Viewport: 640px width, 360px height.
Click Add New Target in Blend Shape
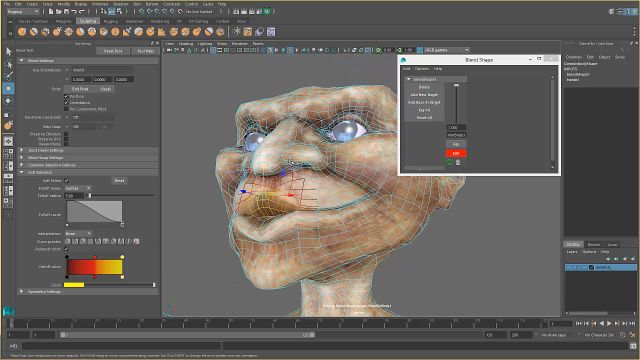coord(424,95)
